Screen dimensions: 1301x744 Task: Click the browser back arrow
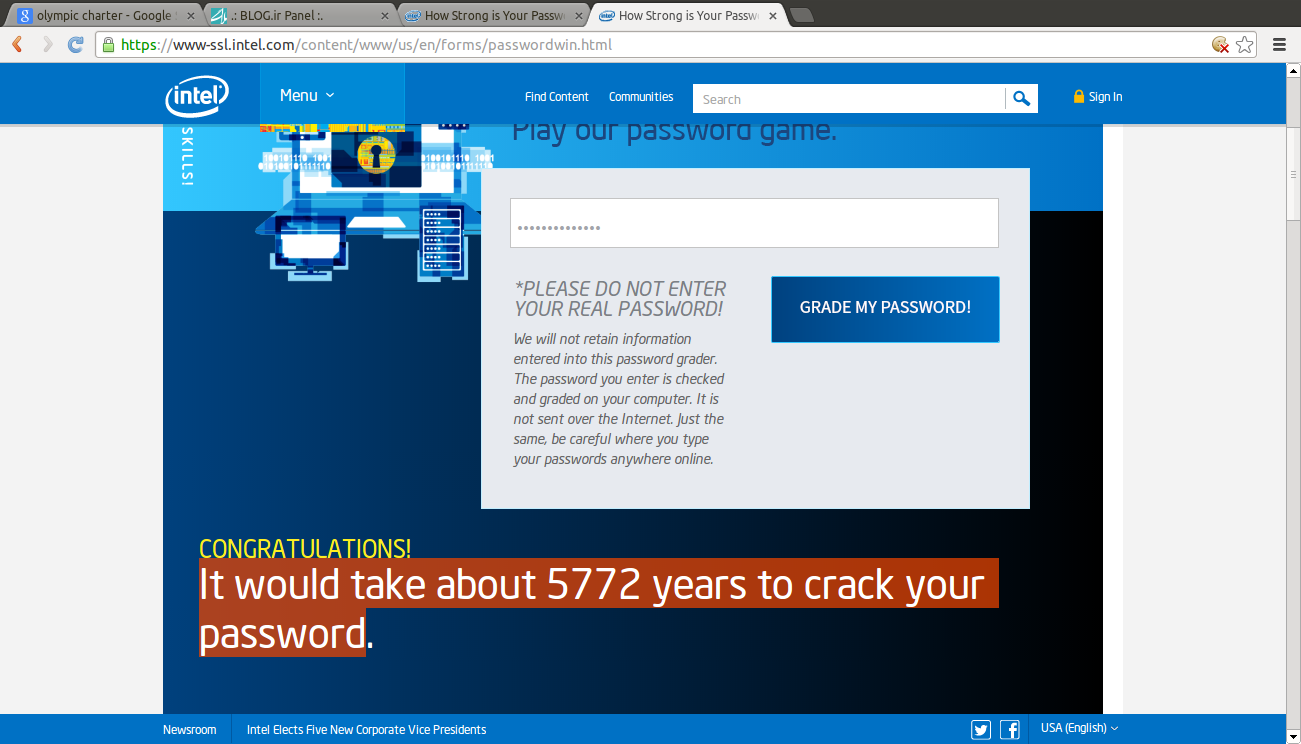[17, 44]
